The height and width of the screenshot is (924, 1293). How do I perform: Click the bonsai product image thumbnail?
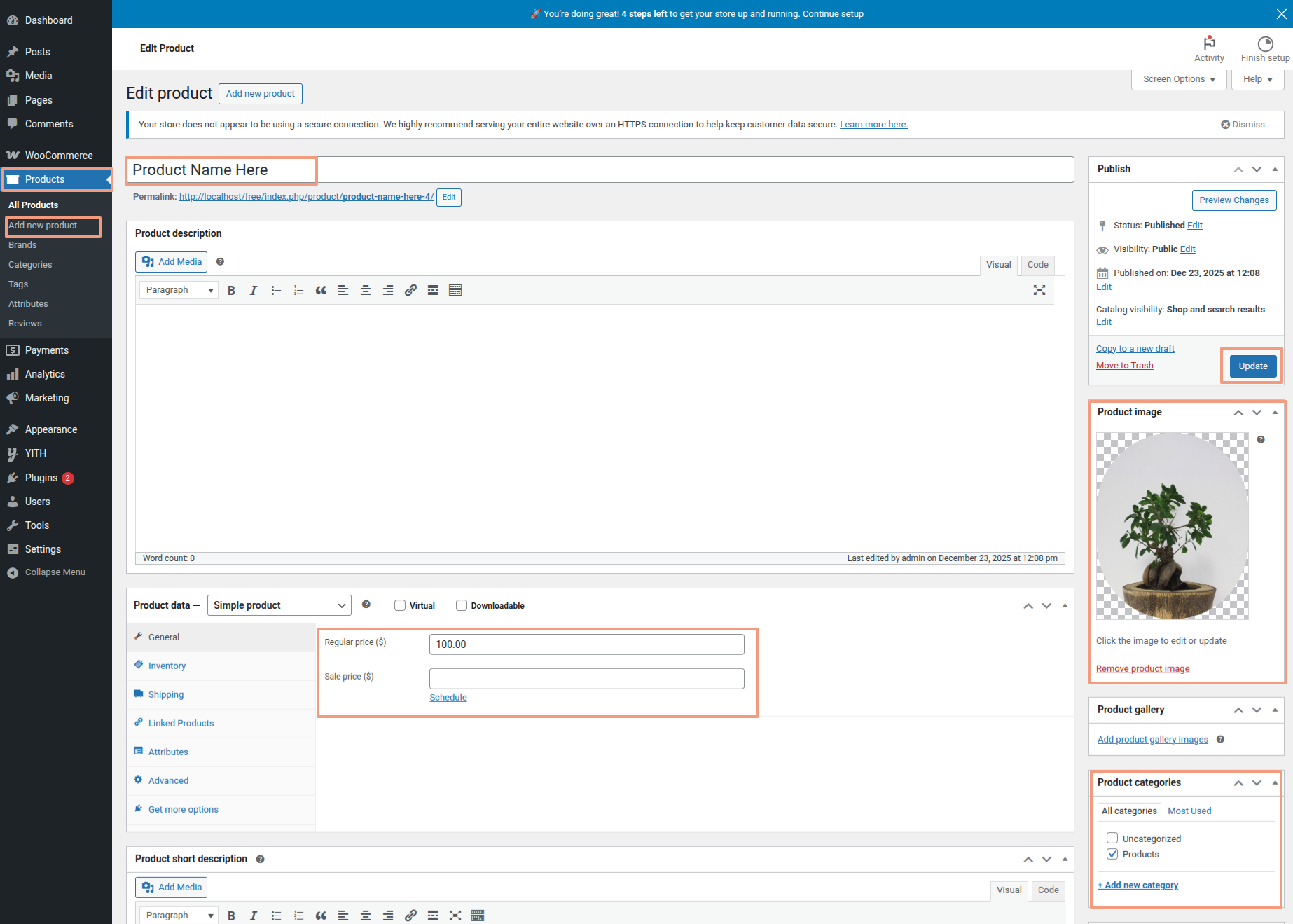(1172, 525)
